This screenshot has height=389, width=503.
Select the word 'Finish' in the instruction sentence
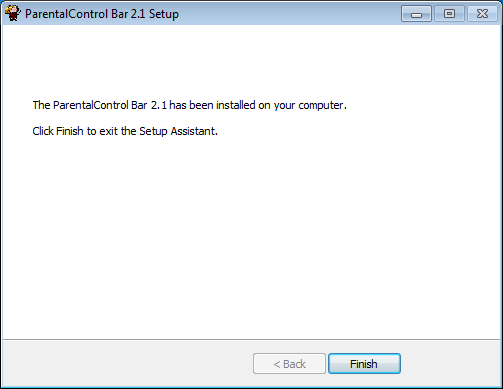(70, 131)
